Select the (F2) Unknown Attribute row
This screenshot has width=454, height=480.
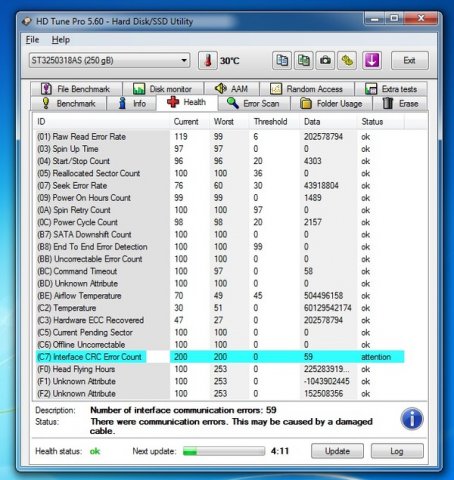coord(220,394)
